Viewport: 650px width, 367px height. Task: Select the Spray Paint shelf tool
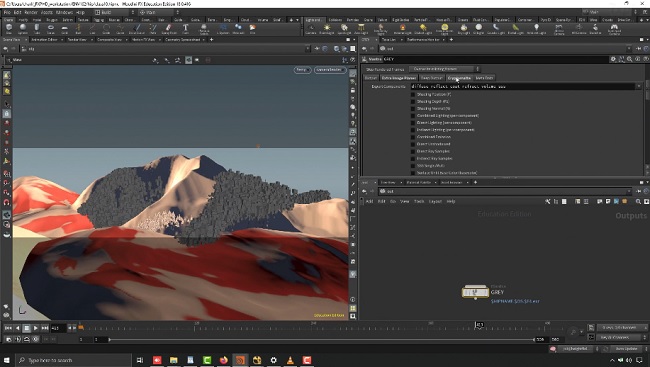(169, 29)
